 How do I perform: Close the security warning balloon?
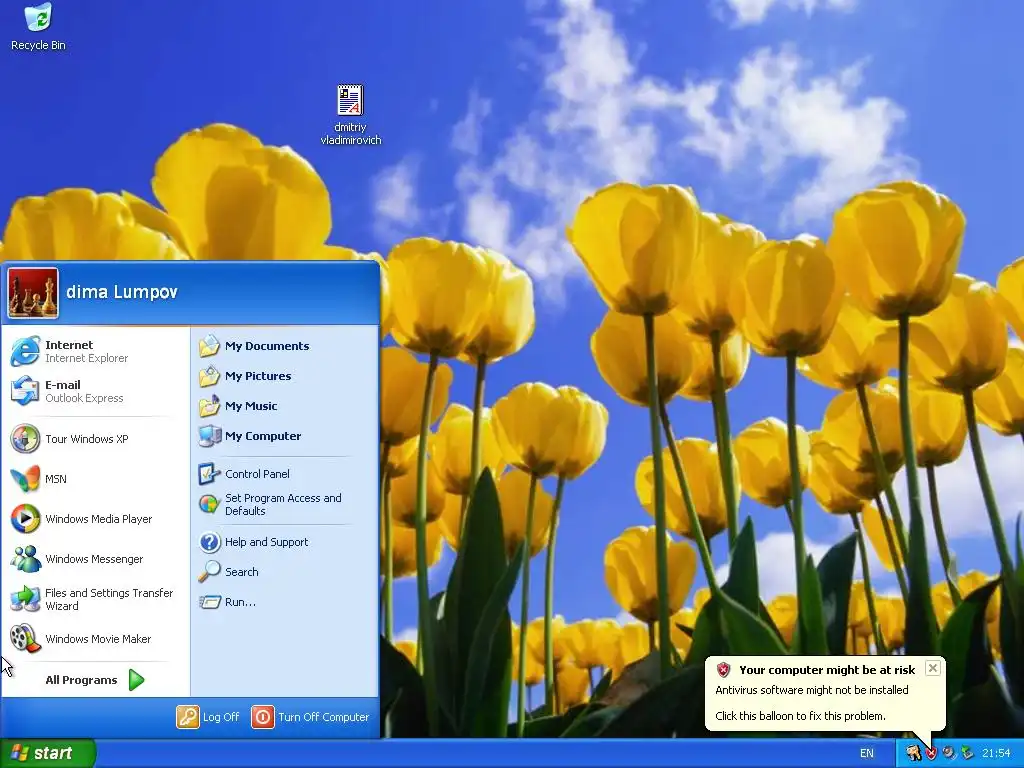(x=933, y=668)
